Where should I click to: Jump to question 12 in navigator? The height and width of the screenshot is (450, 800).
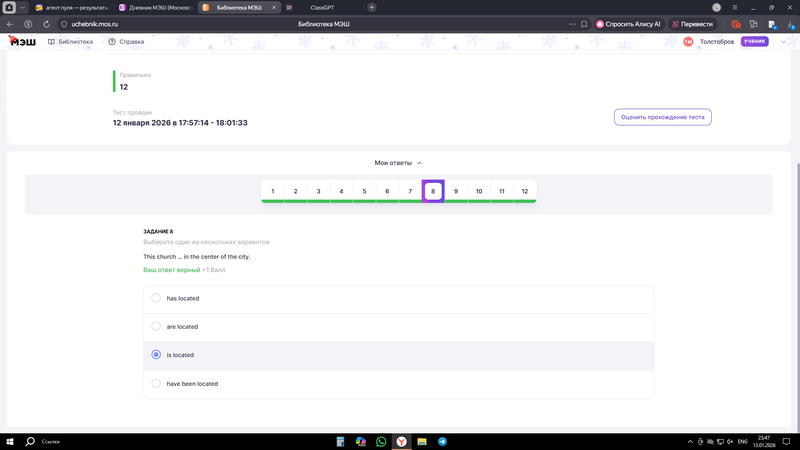click(x=524, y=191)
